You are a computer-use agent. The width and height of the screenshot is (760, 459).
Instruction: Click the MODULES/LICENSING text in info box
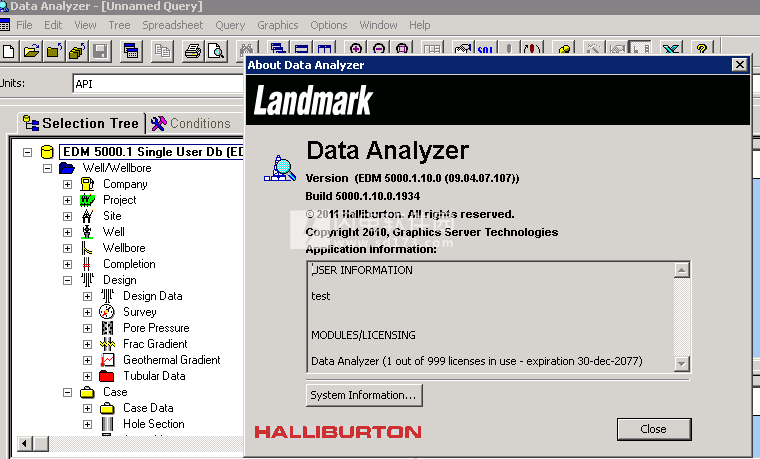363,335
